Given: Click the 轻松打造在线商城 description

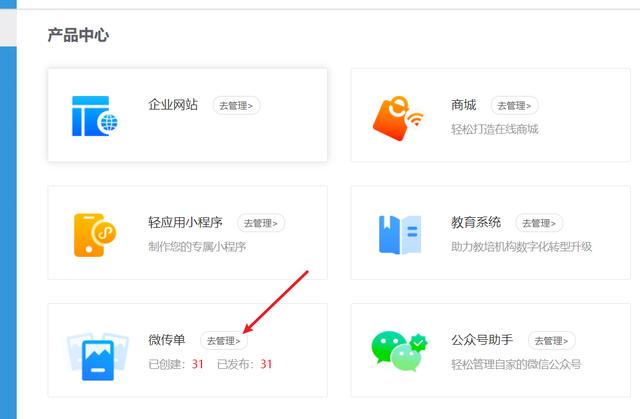Looking at the screenshot, I should coord(495,129).
